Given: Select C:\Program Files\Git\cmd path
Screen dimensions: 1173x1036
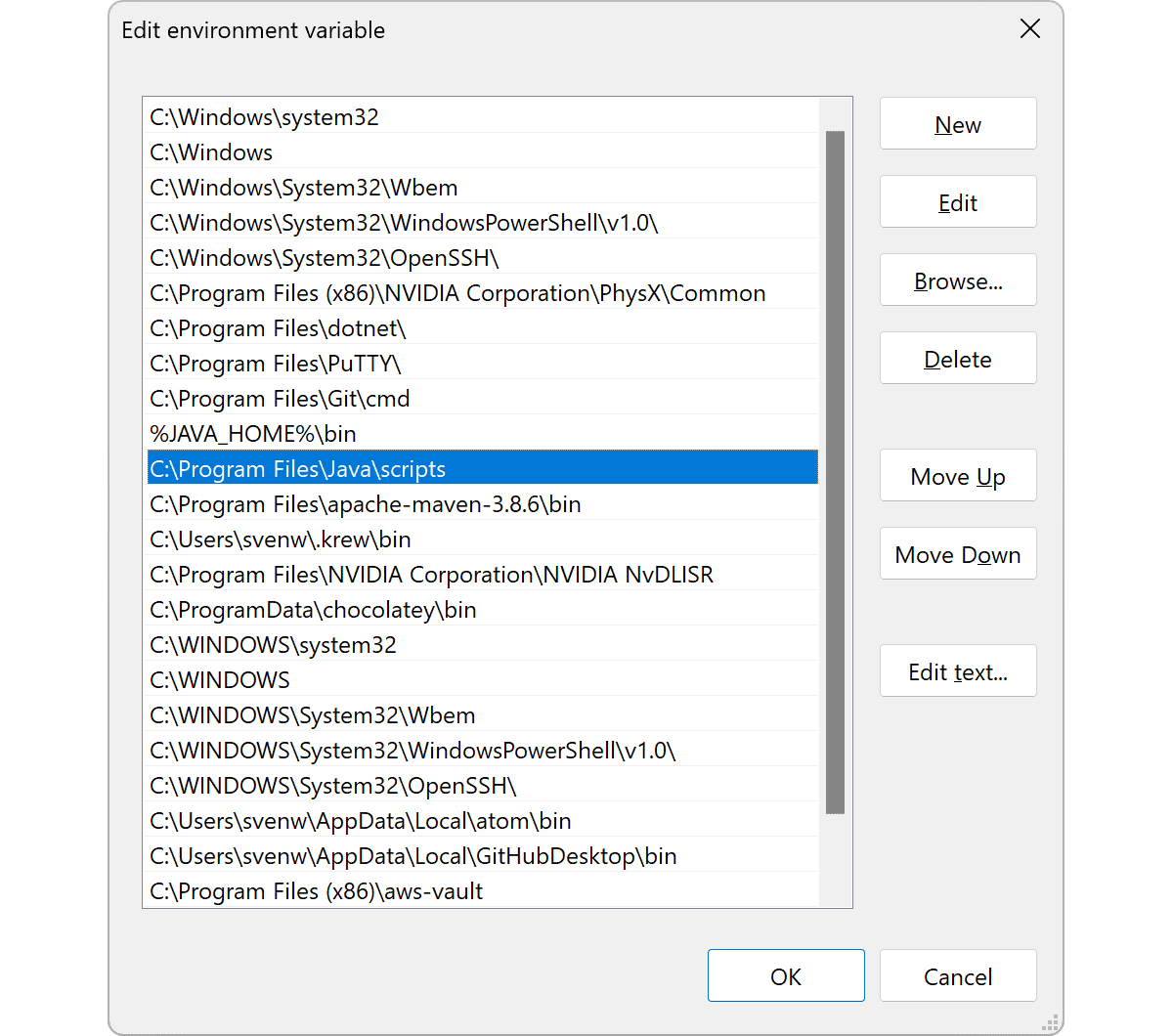Looking at the screenshot, I should [280, 399].
